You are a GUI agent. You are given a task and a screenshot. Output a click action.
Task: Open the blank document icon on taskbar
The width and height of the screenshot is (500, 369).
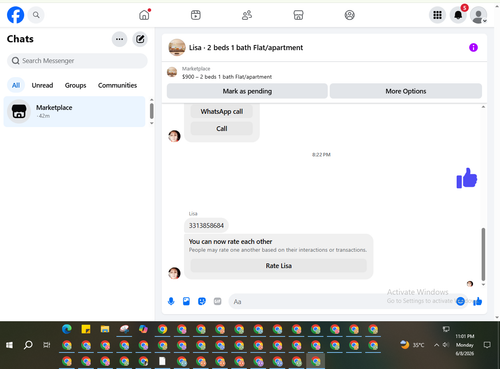pyautogui.click(x=162, y=361)
